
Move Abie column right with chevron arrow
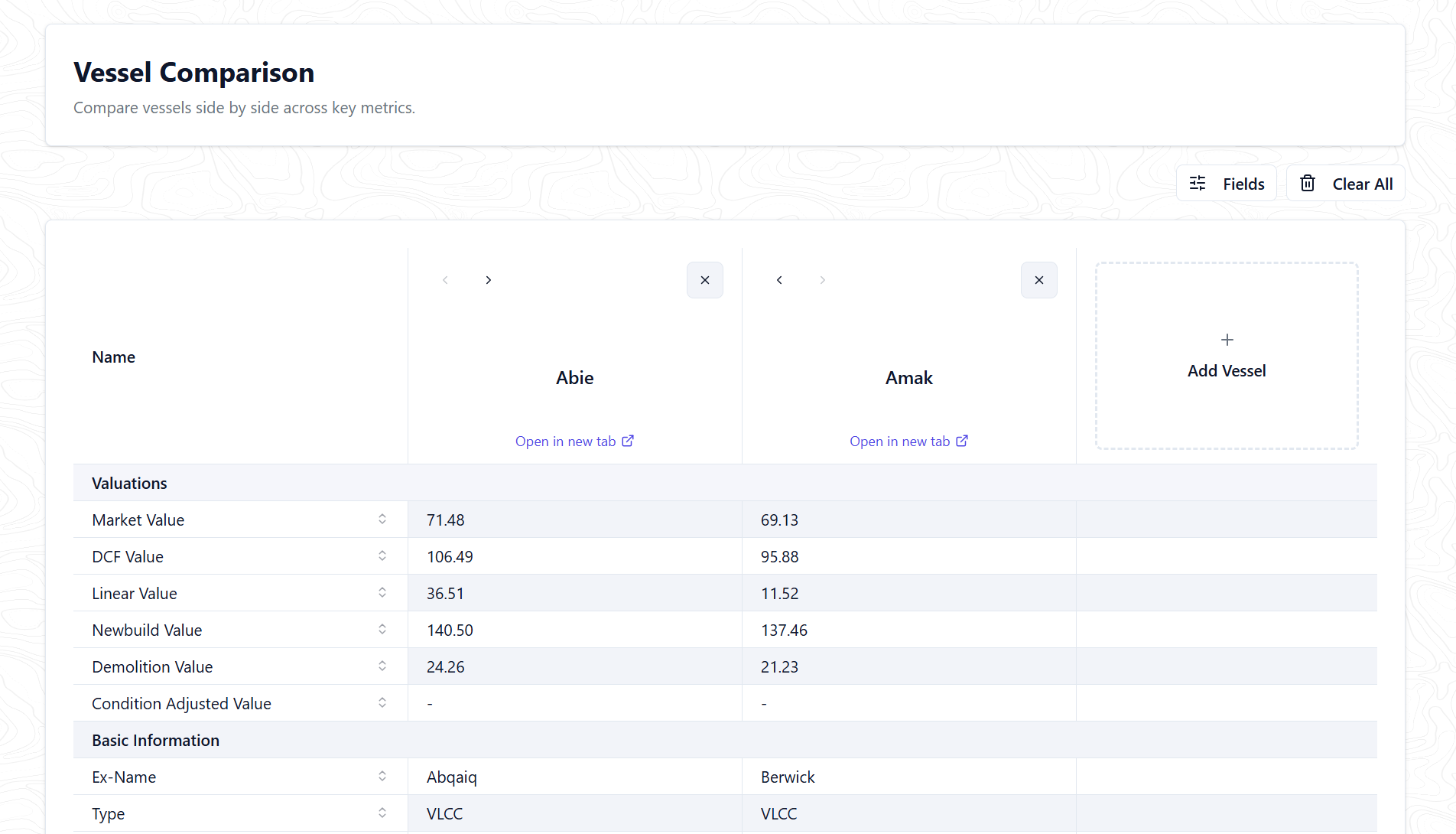pos(489,280)
